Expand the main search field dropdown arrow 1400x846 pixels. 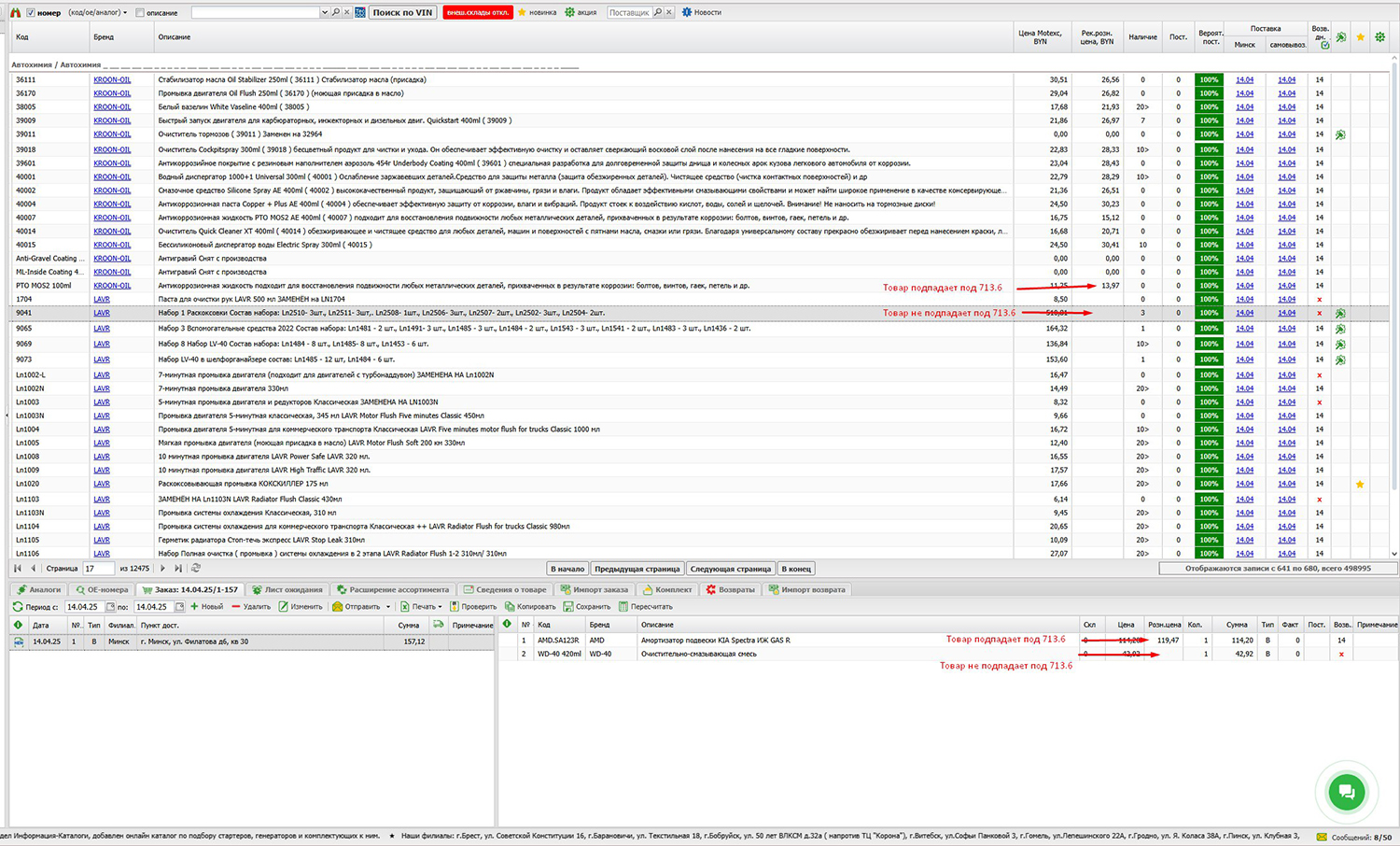click(x=325, y=12)
